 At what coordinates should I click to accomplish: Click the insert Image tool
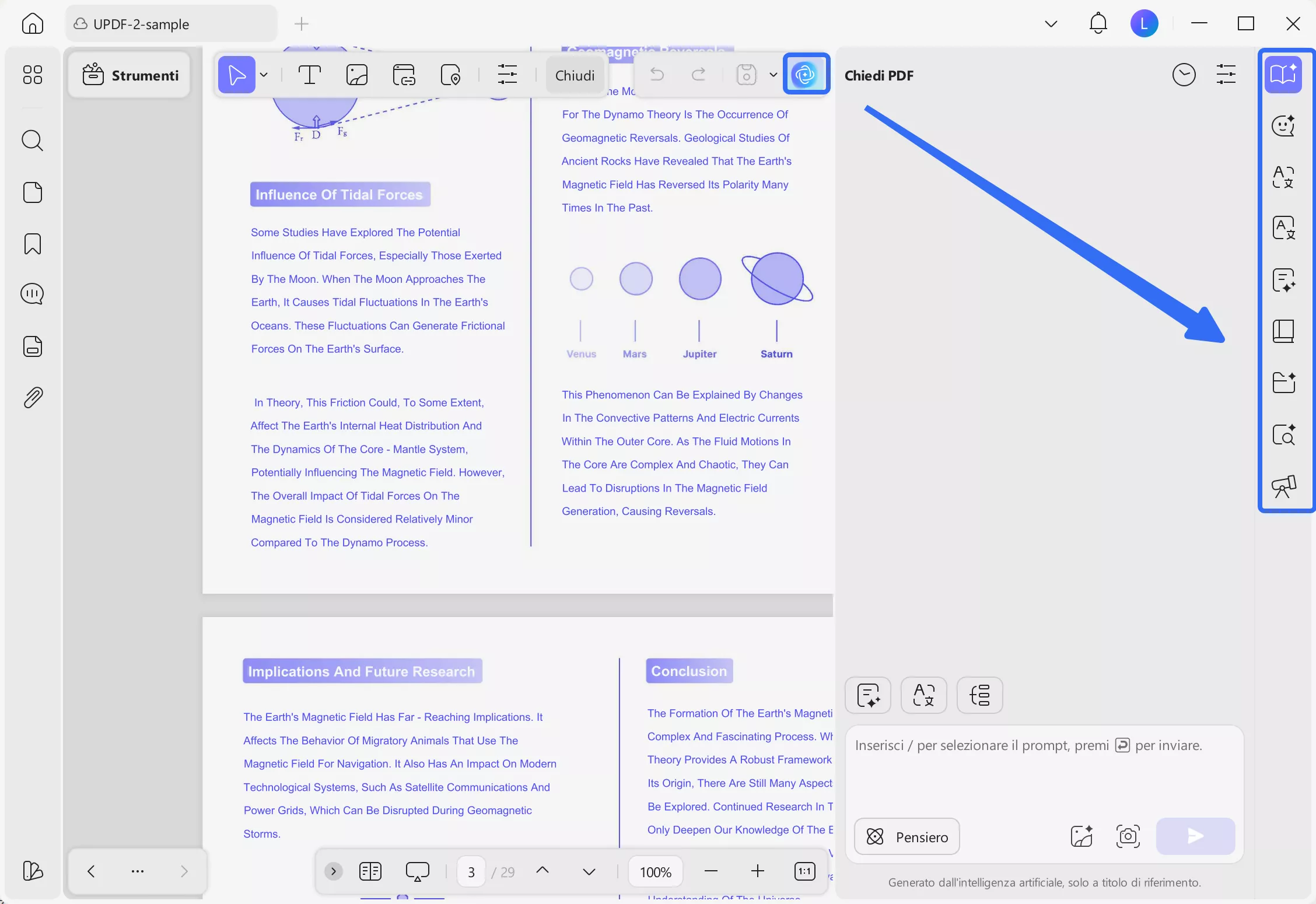(x=356, y=75)
